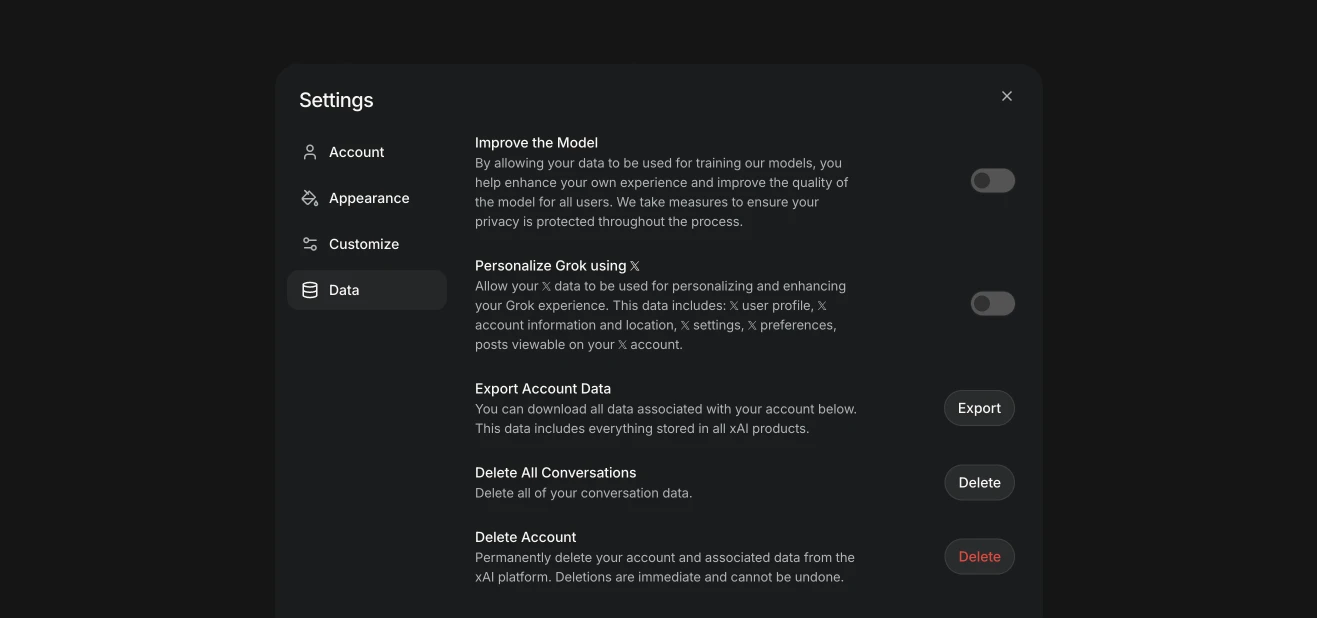Click the icon beside the Data entry
The image size is (1317, 618).
click(x=309, y=289)
